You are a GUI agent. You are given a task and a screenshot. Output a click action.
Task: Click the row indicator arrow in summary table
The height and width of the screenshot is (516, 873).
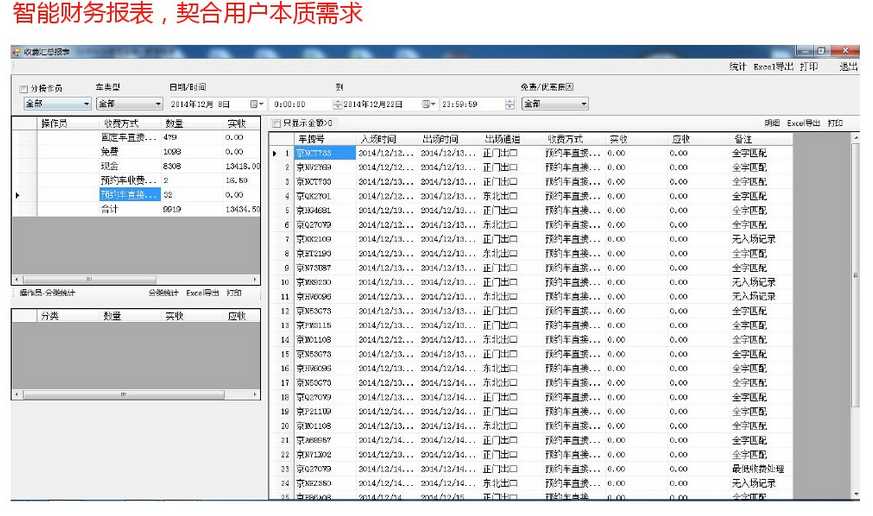click(x=18, y=195)
